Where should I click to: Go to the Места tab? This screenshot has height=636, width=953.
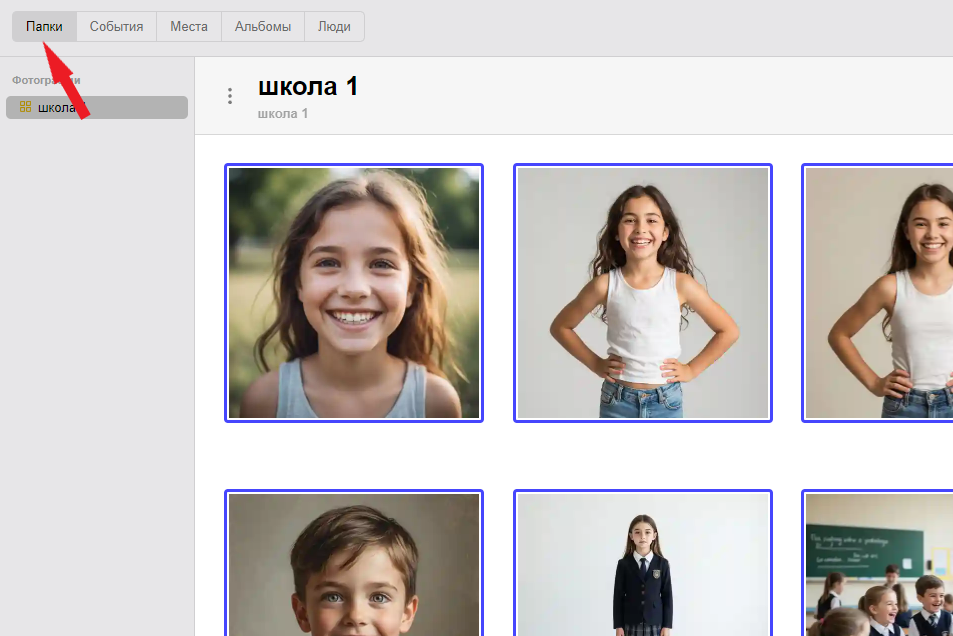[188, 27]
